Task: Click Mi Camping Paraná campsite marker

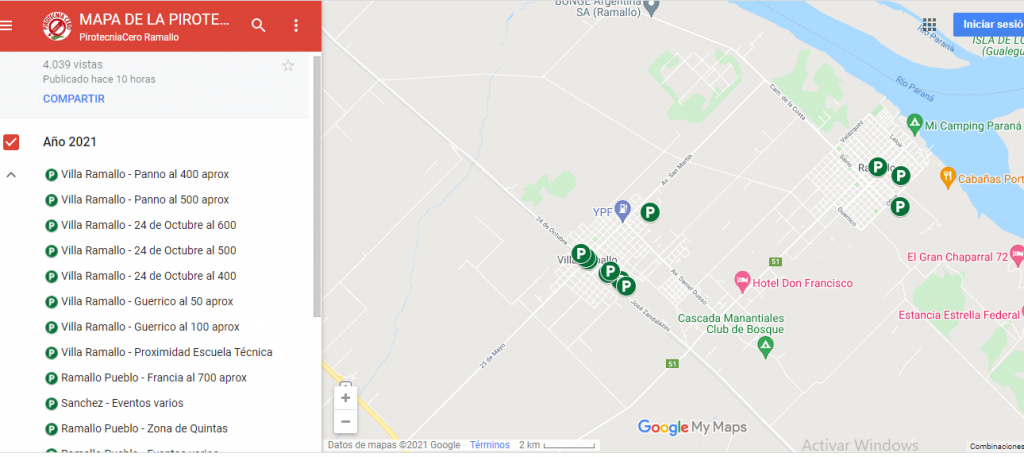Action: (x=914, y=122)
